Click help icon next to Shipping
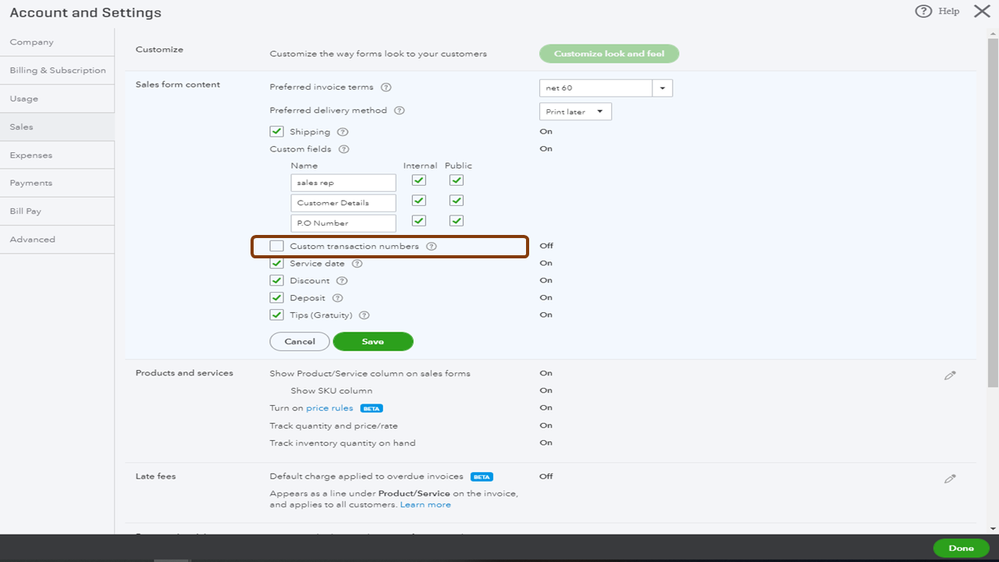Viewport: 999px width, 562px height. point(343,132)
